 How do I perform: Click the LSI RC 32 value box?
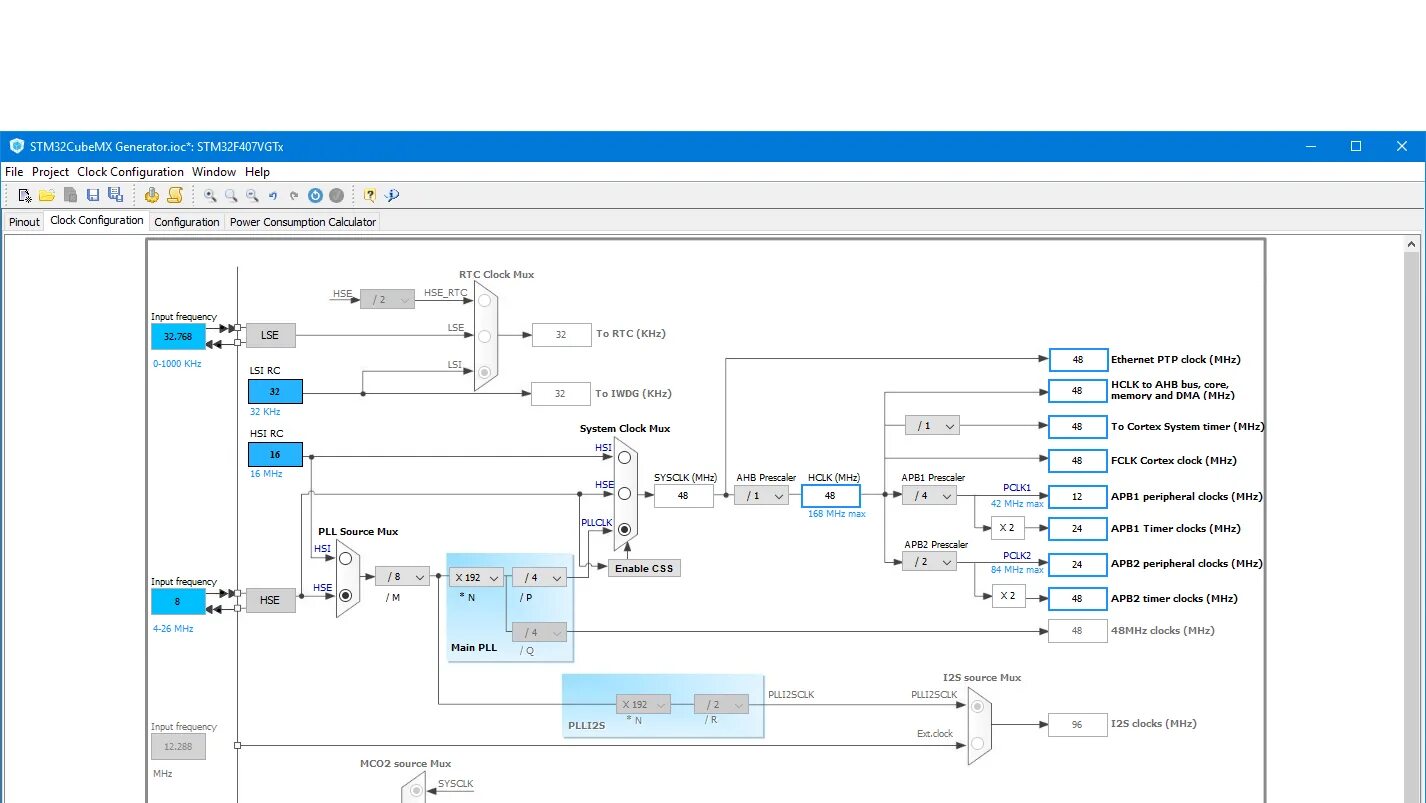tap(275, 391)
